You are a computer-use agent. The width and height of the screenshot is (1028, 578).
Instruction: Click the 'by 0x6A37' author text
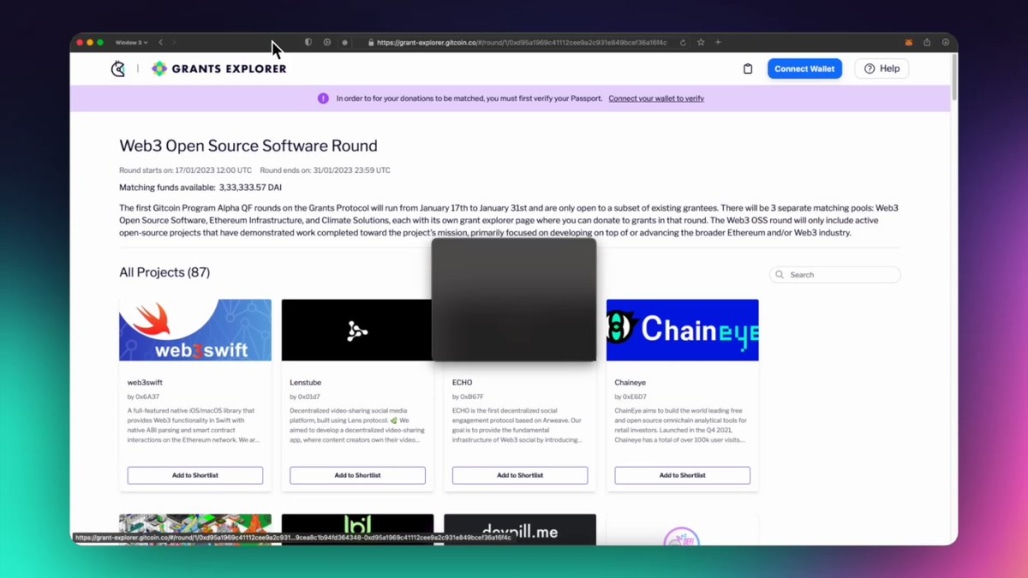click(x=143, y=396)
